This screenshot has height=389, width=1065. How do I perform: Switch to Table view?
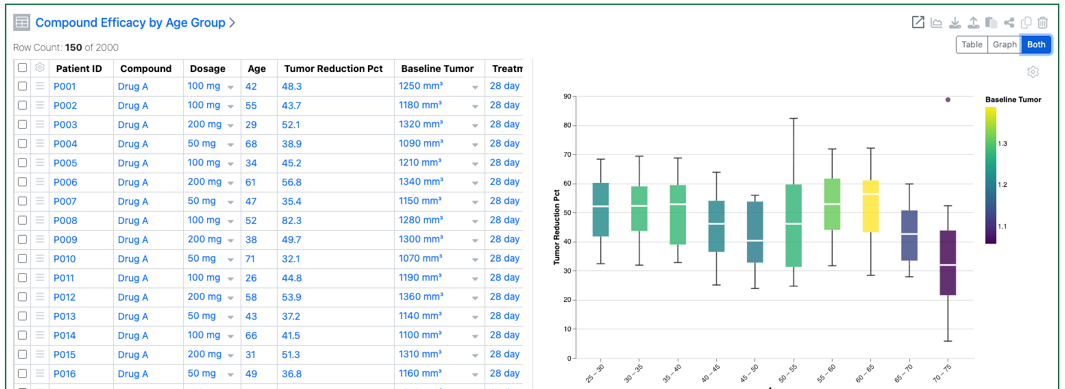click(x=971, y=45)
